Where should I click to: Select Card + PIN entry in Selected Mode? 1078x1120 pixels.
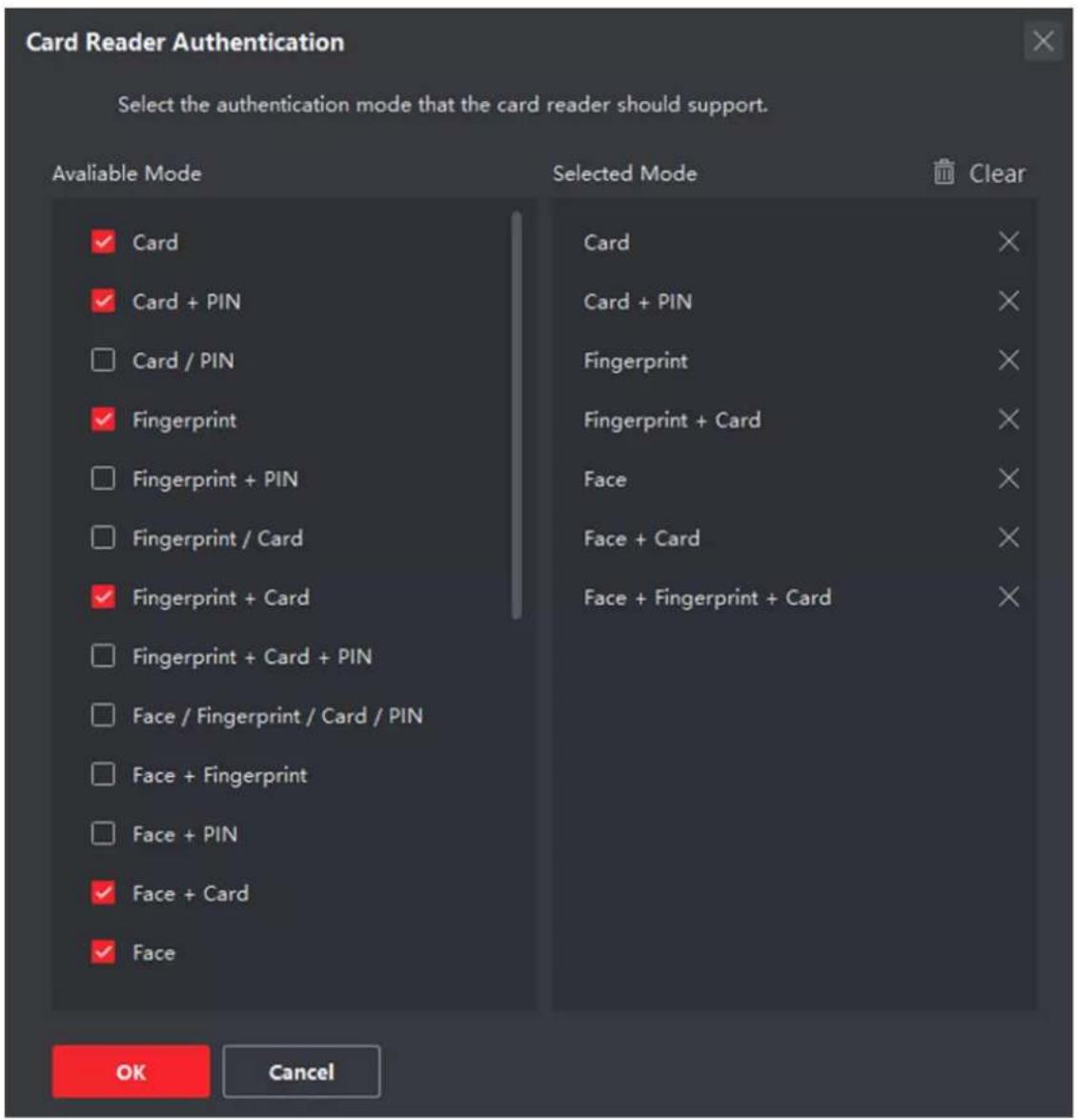(638, 301)
